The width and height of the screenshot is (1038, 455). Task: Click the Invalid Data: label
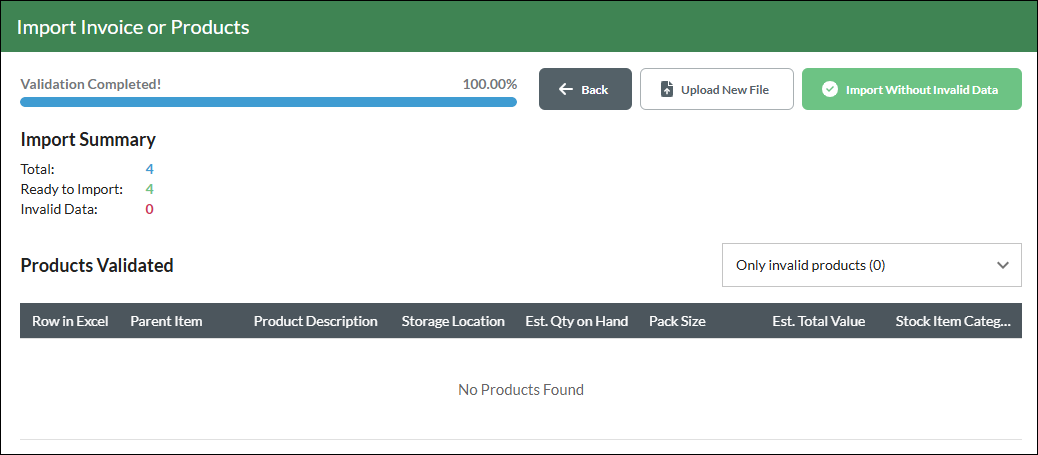59,209
